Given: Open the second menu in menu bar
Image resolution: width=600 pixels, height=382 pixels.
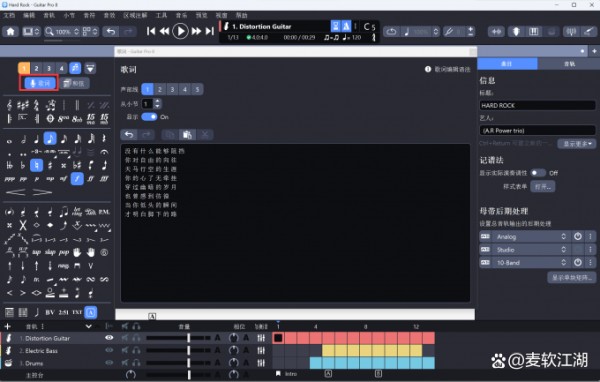Looking at the screenshot, I should (x=29, y=15).
